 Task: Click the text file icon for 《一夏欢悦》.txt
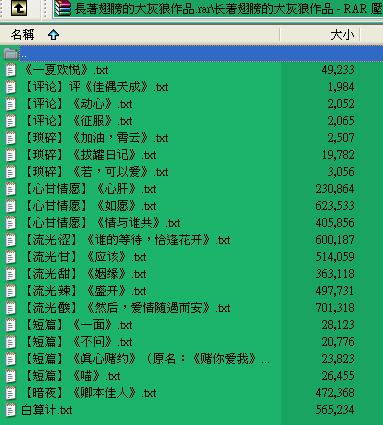(x=11, y=70)
